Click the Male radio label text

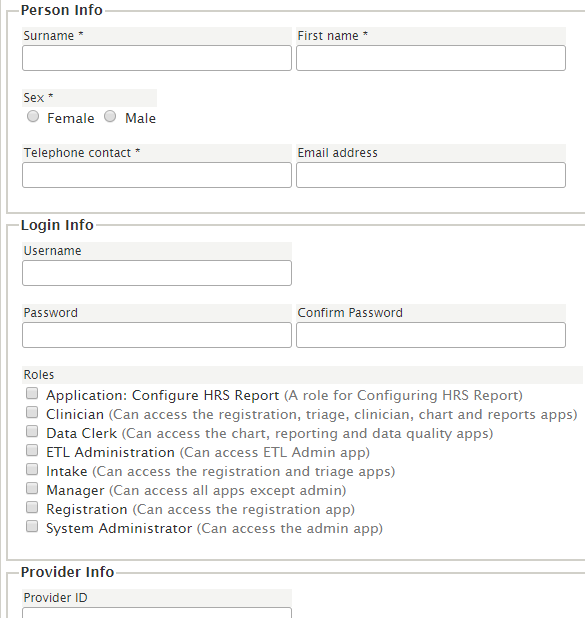pos(140,118)
